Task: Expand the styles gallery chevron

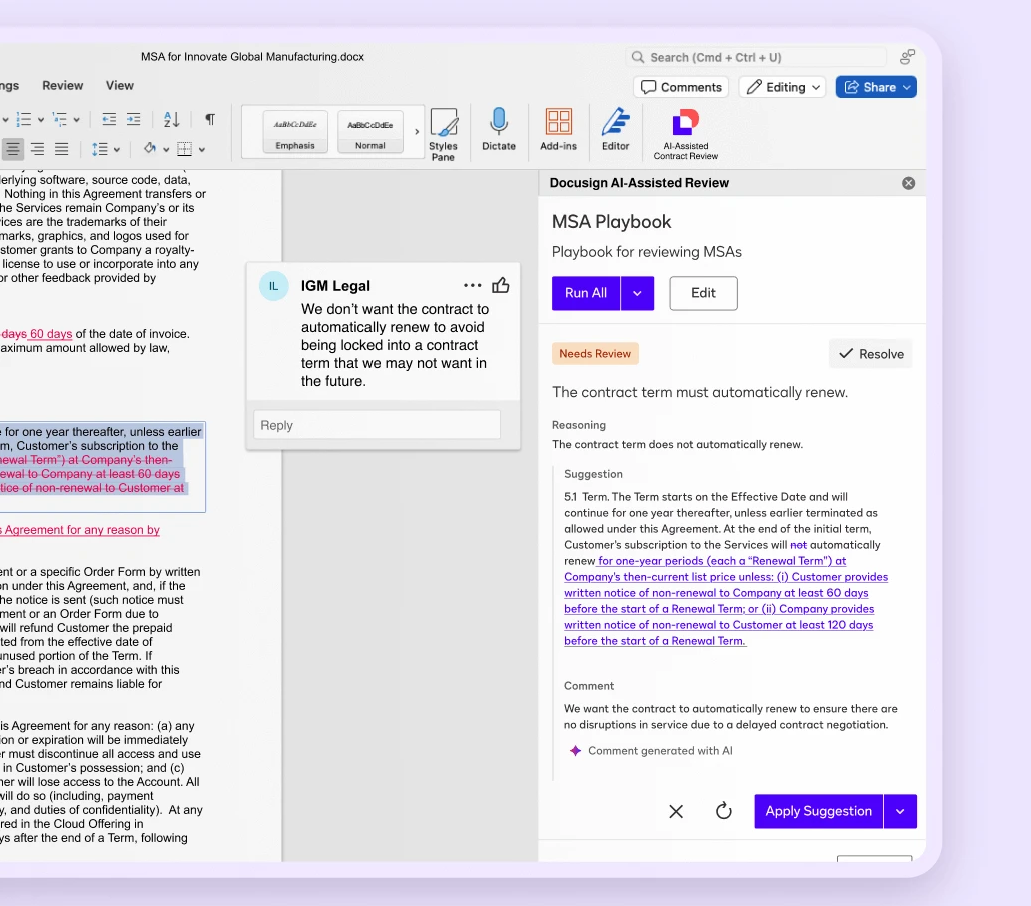Action: [417, 131]
